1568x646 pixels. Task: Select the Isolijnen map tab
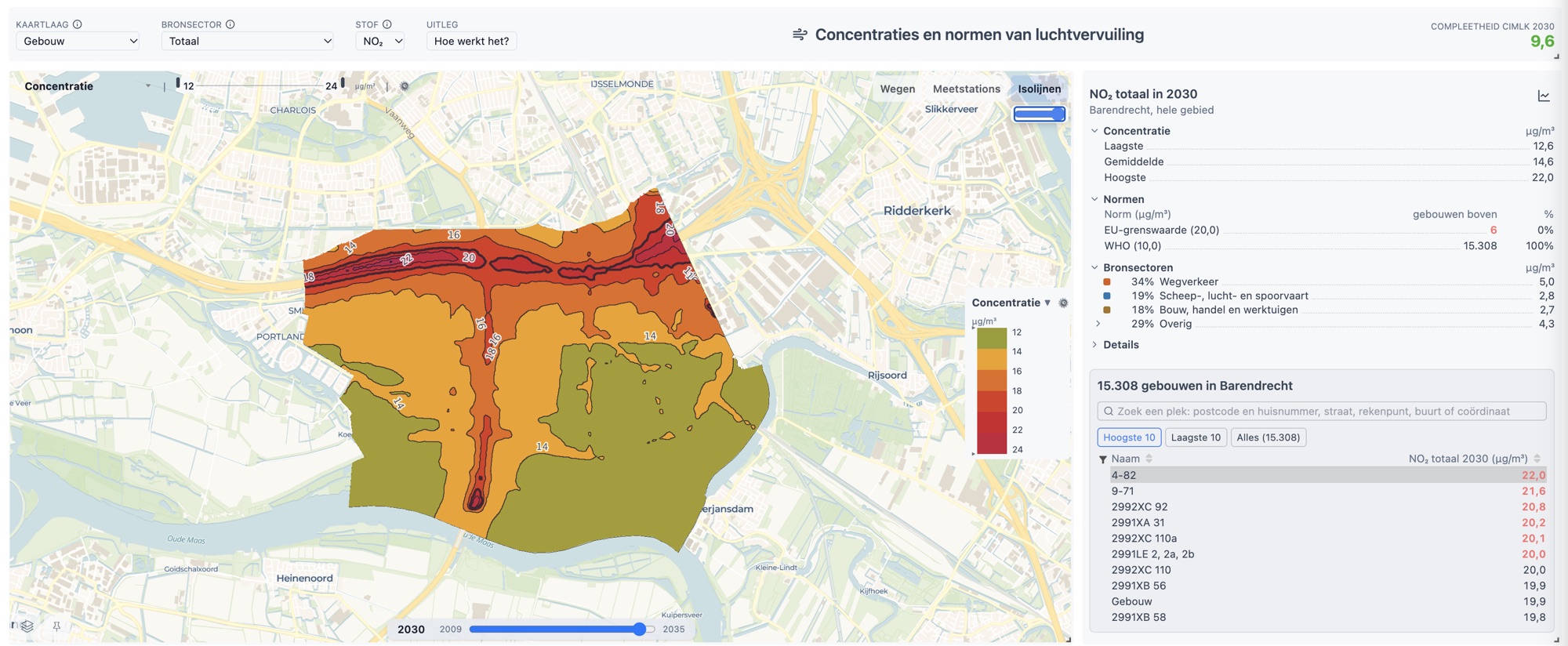click(1040, 89)
